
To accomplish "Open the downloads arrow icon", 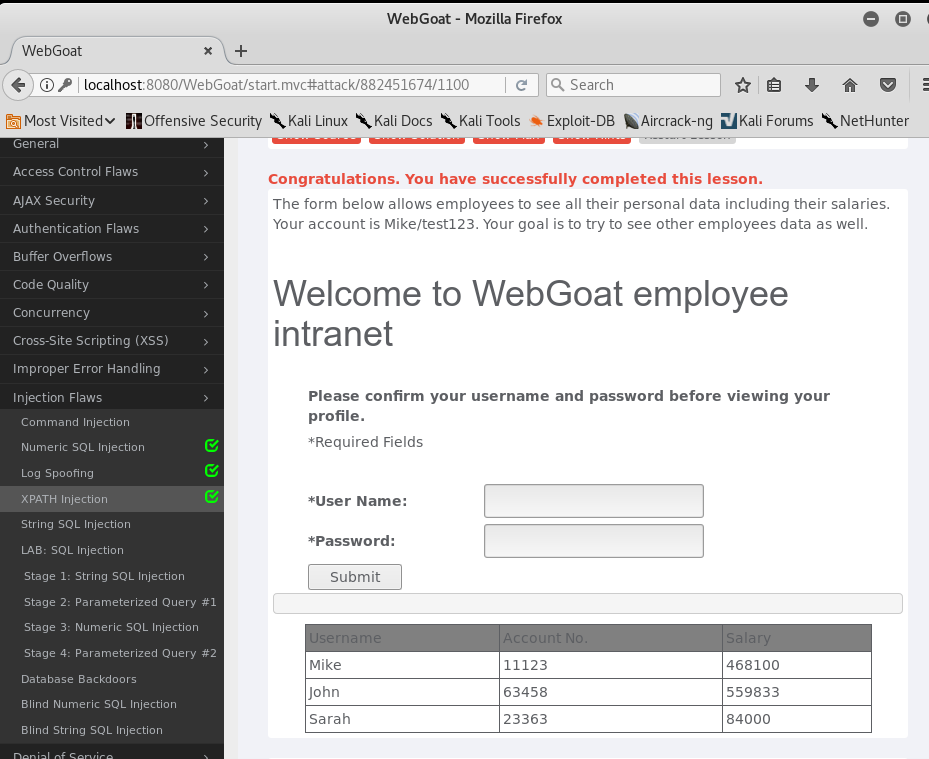I will (x=812, y=85).
